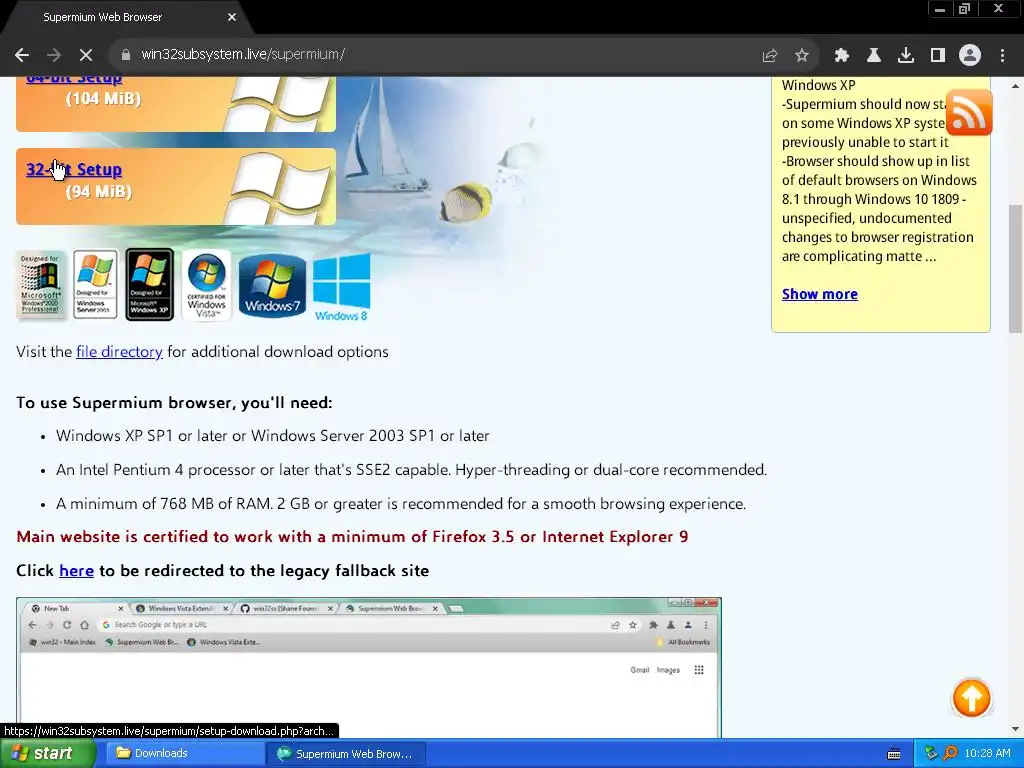
Task: Follow the 'here' legacy fallback link
Action: click(x=76, y=571)
